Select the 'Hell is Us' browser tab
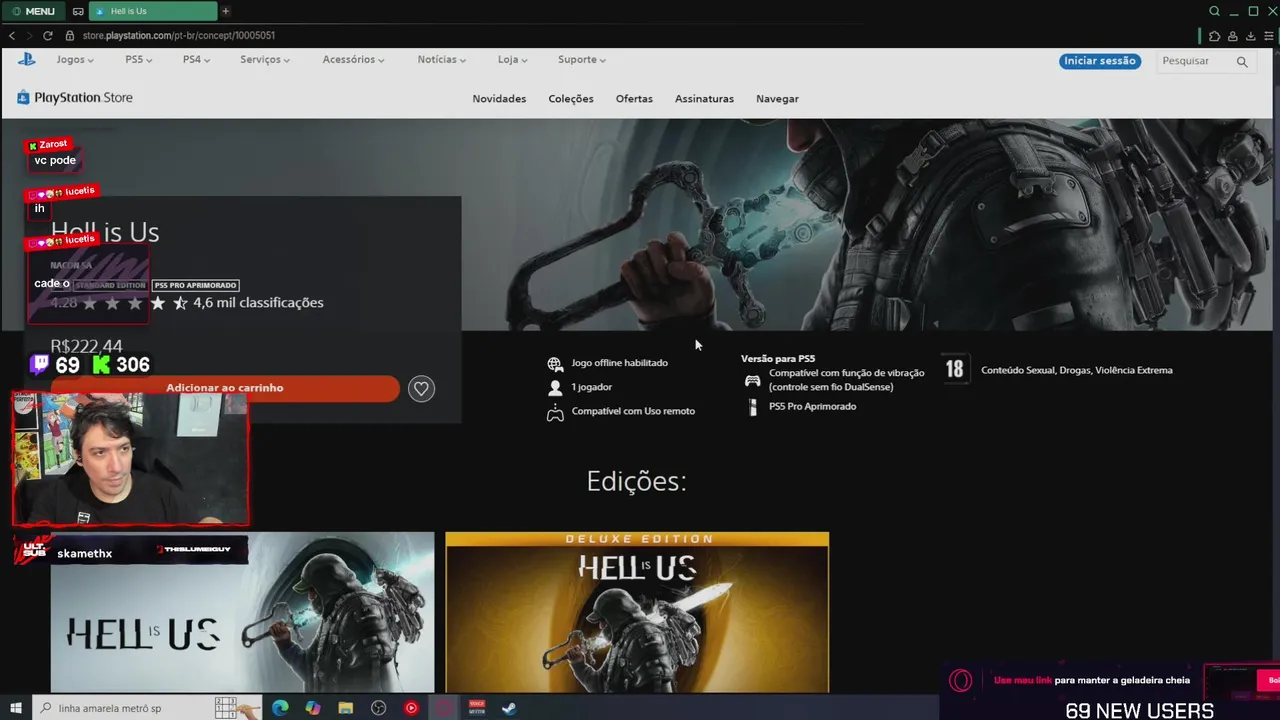This screenshot has width=1280, height=720. click(153, 11)
